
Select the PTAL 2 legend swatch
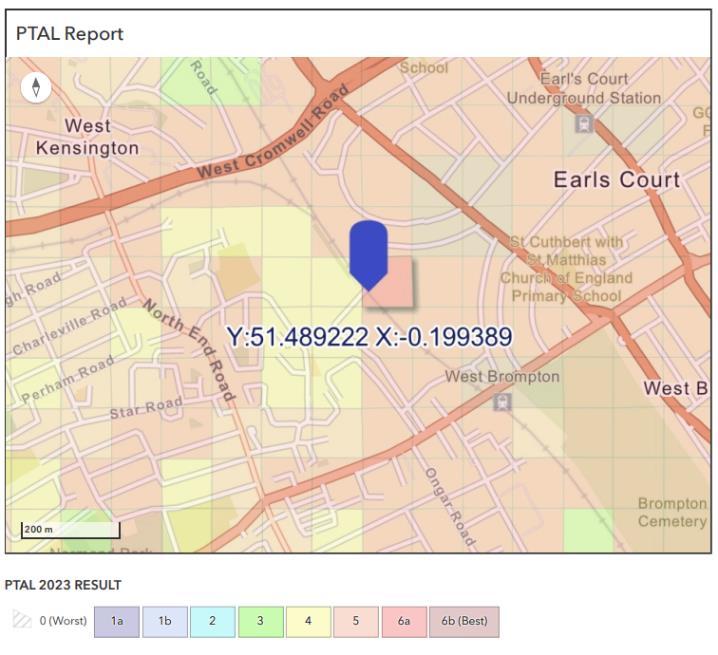pyautogui.click(x=212, y=622)
